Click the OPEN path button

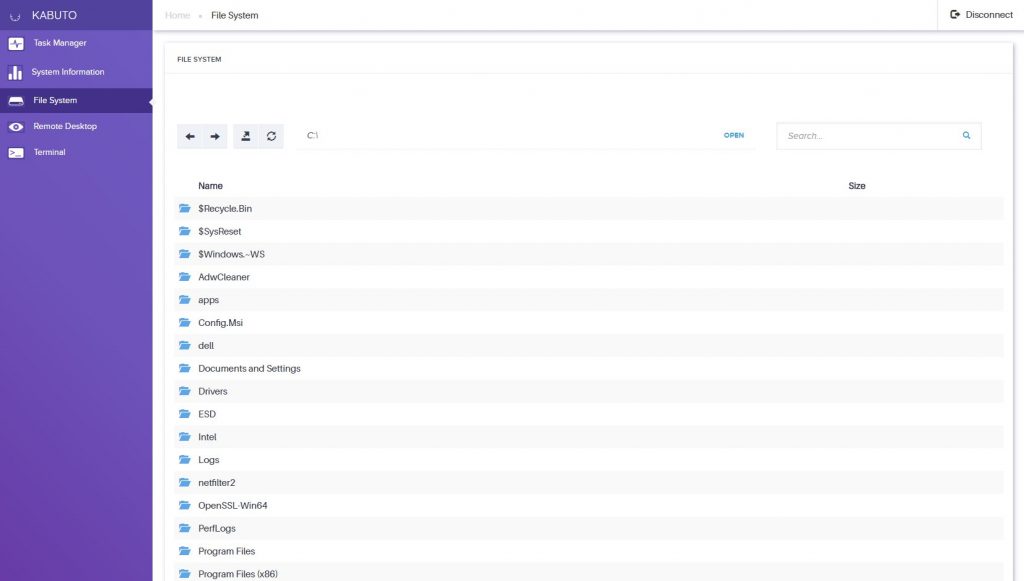click(733, 135)
